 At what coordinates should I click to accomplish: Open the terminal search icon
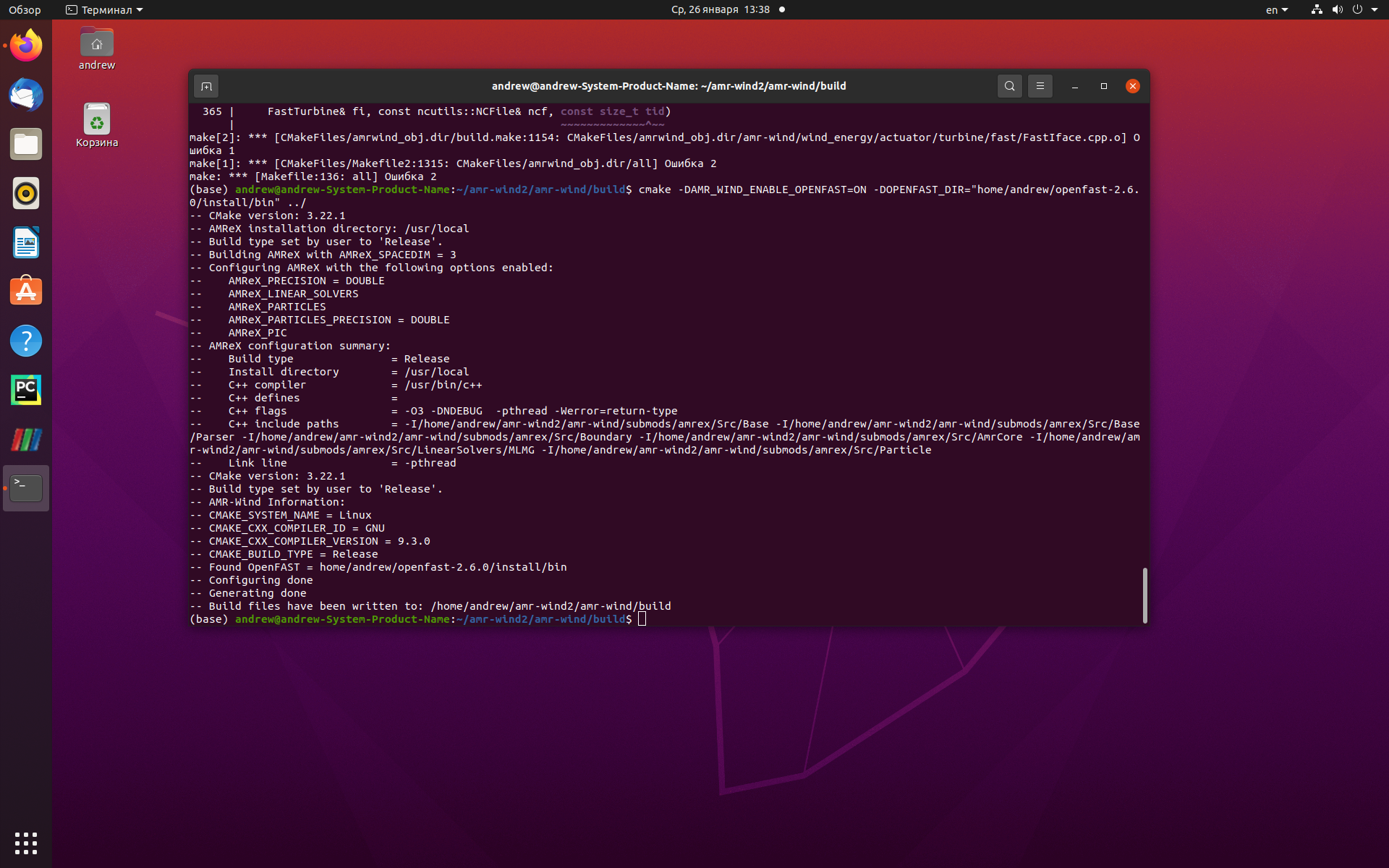click(x=1009, y=86)
